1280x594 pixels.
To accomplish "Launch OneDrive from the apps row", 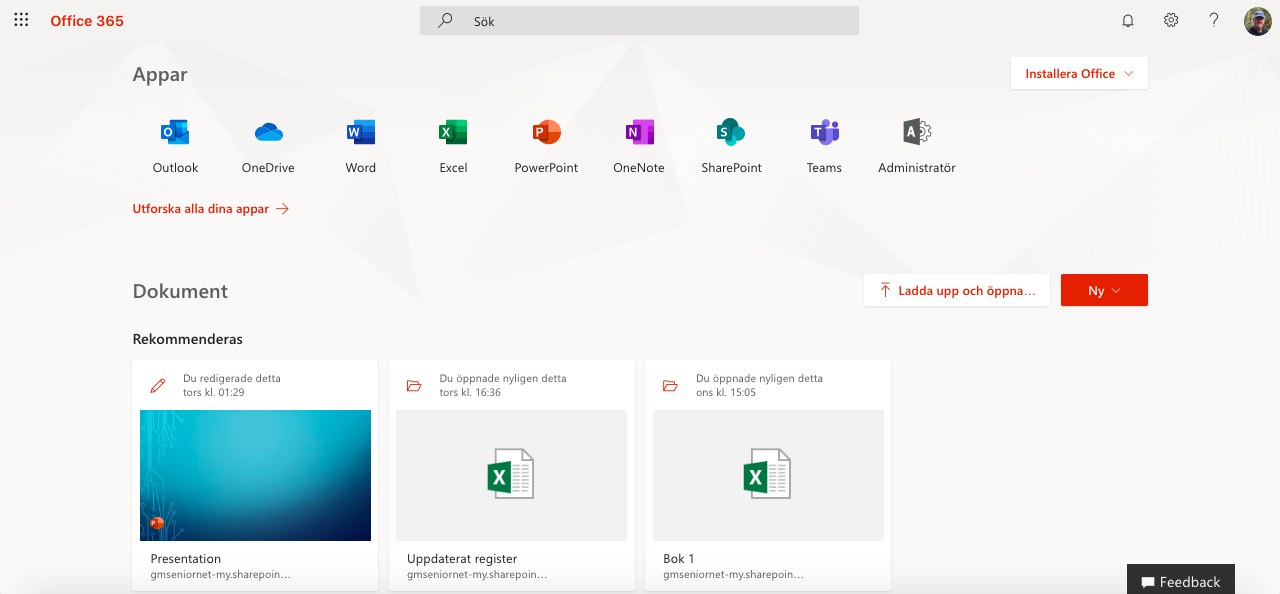I will (268, 131).
